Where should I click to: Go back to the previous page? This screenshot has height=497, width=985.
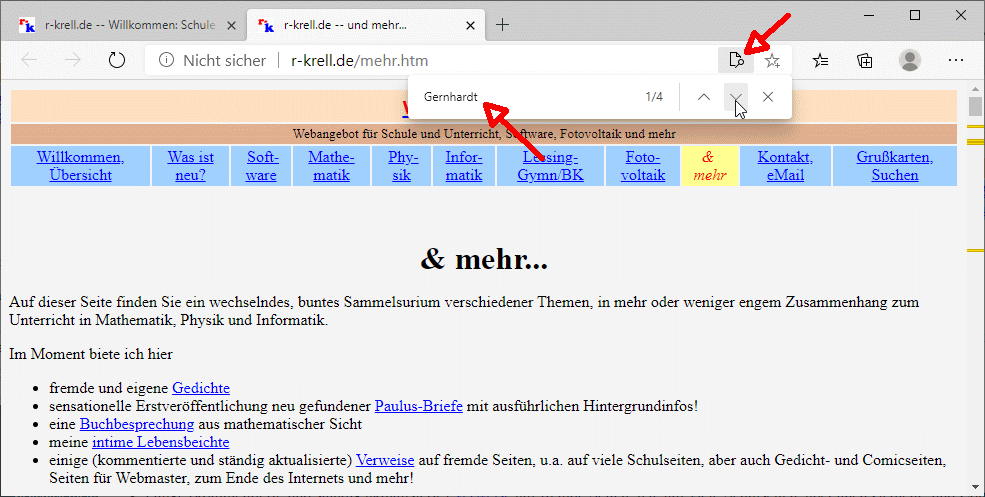tap(29, 60)
